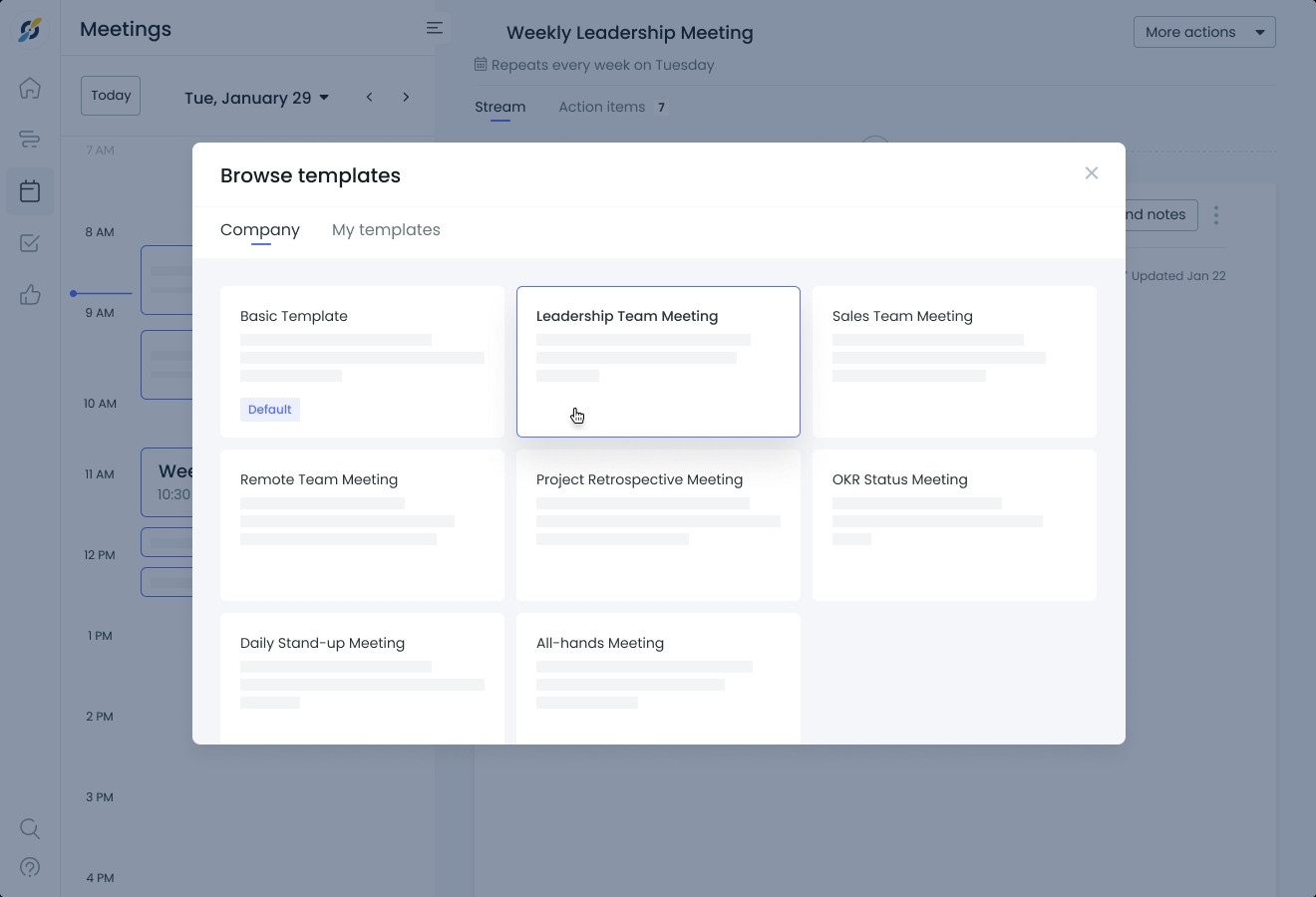Click the Today button
Image resolution: width=1316 pixels, height=897 pixels.
[111, 96]
